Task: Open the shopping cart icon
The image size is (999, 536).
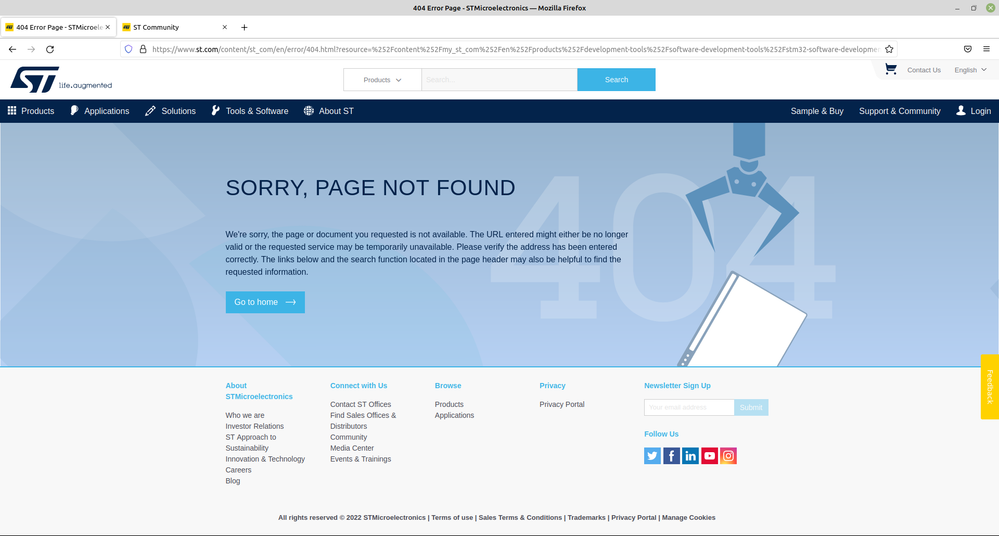Action: (x=891, y=69)
